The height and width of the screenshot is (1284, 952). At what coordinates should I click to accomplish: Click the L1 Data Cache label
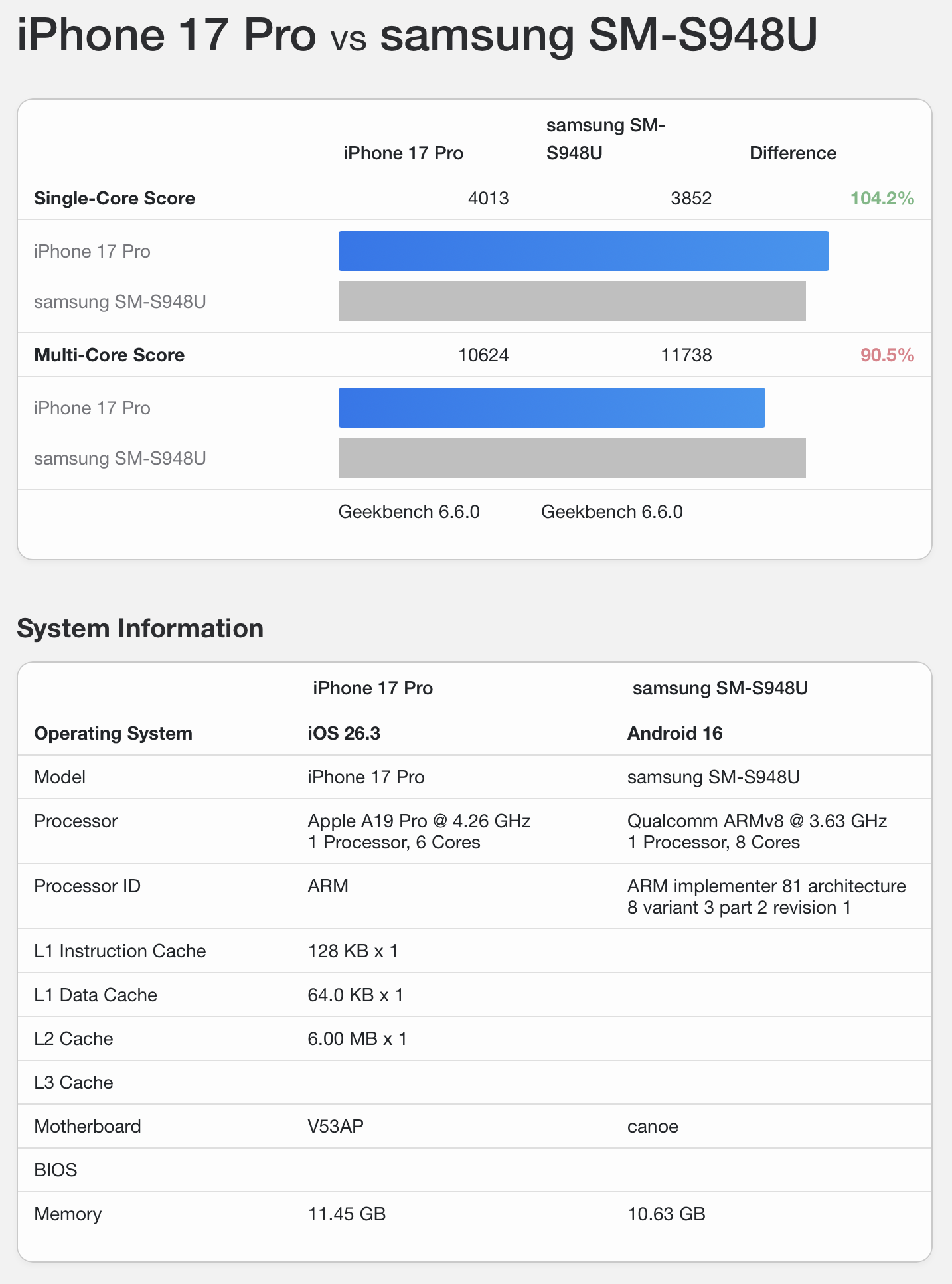(96, 995)
